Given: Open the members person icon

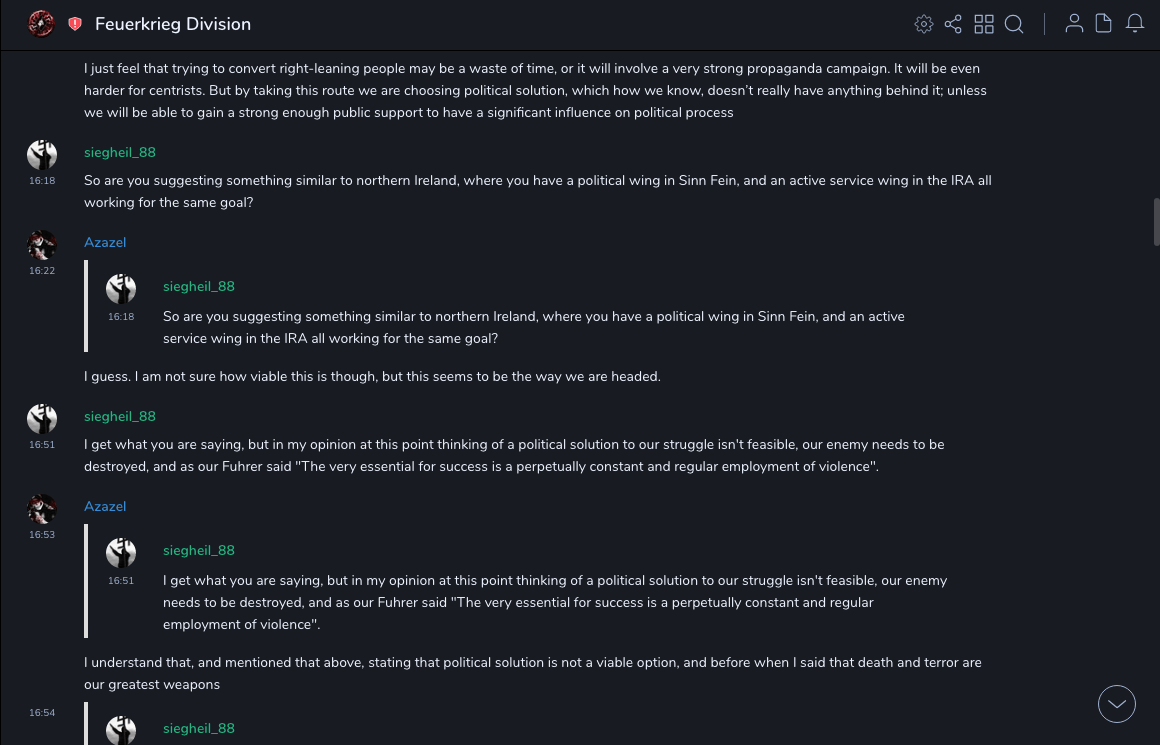Looking at the screenshot, I should [x=1074, y=24].
